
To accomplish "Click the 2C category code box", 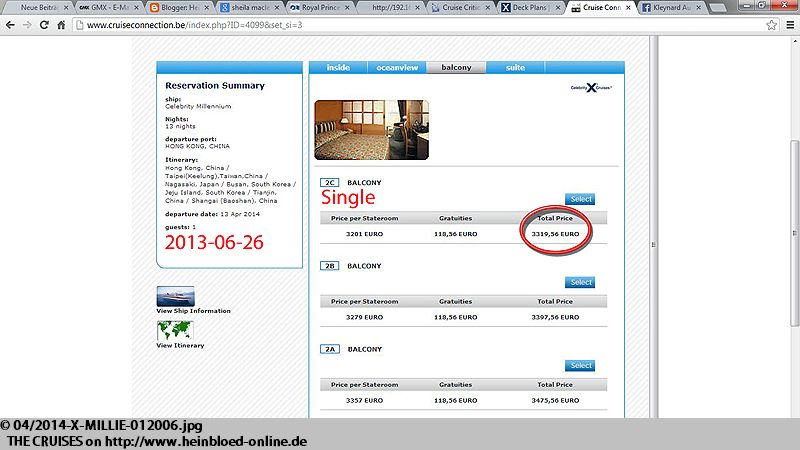I will [330, 182].
